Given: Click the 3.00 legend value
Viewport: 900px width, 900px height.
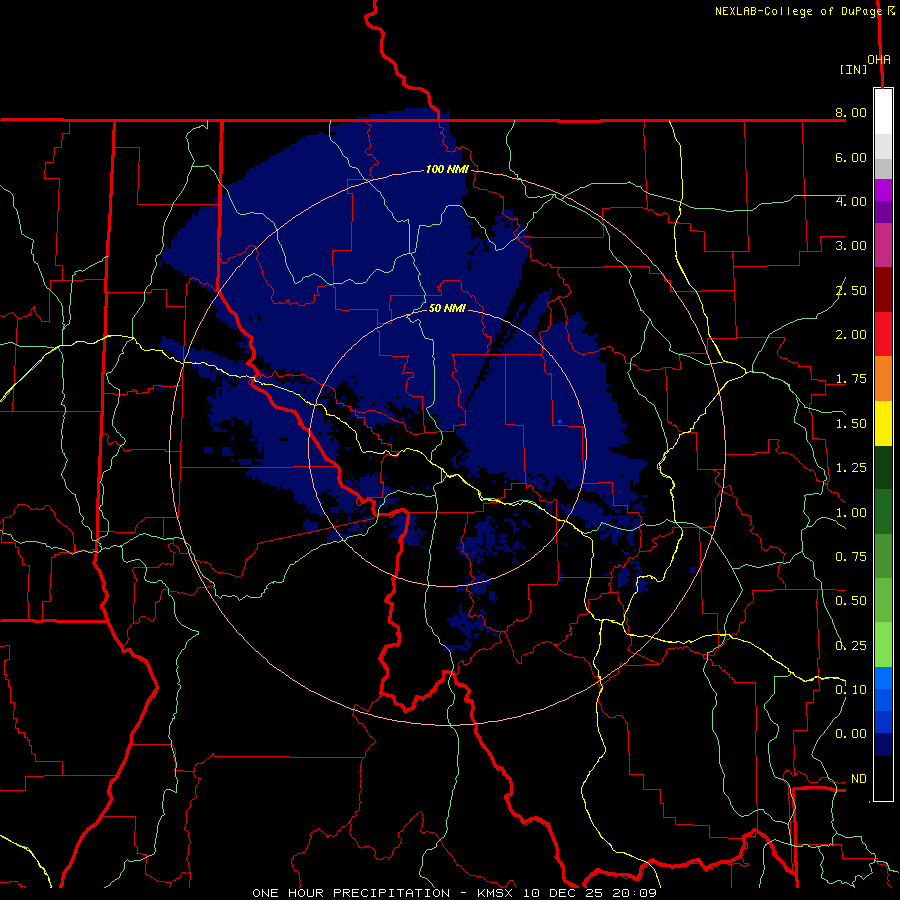Looking at the screenshot, I should 851,246.
